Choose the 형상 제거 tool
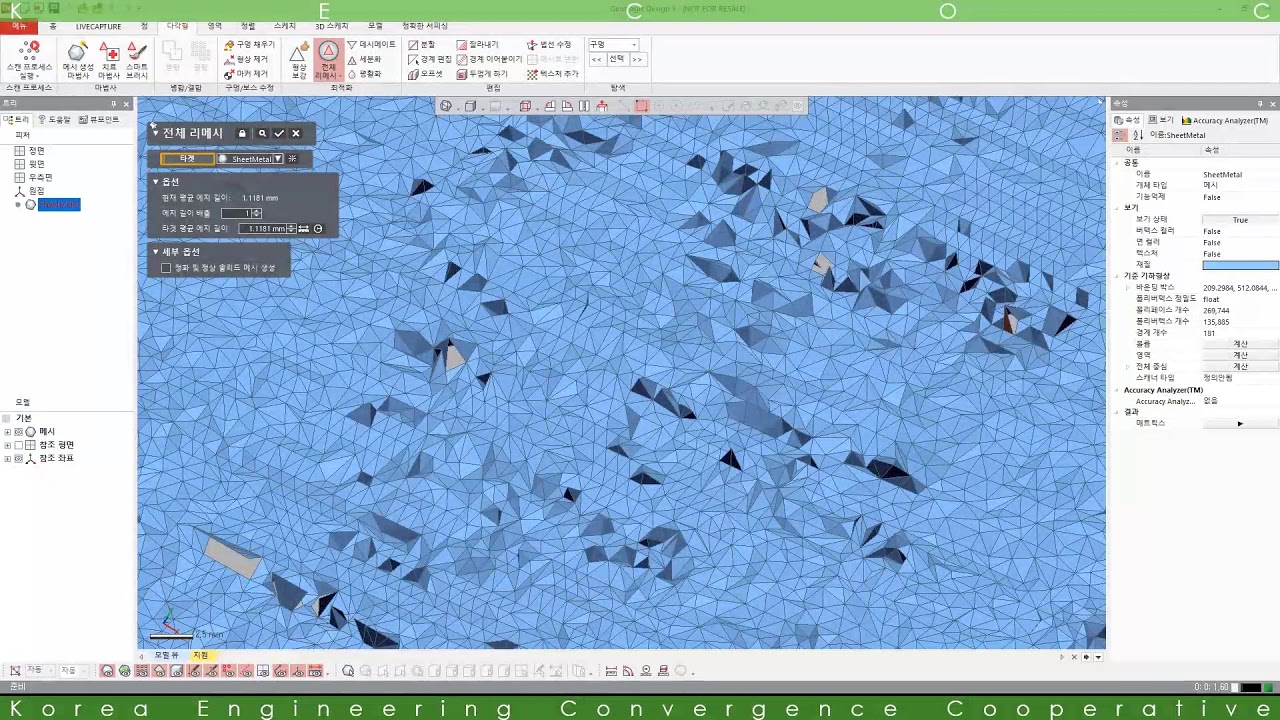 (x=246, y=59)
